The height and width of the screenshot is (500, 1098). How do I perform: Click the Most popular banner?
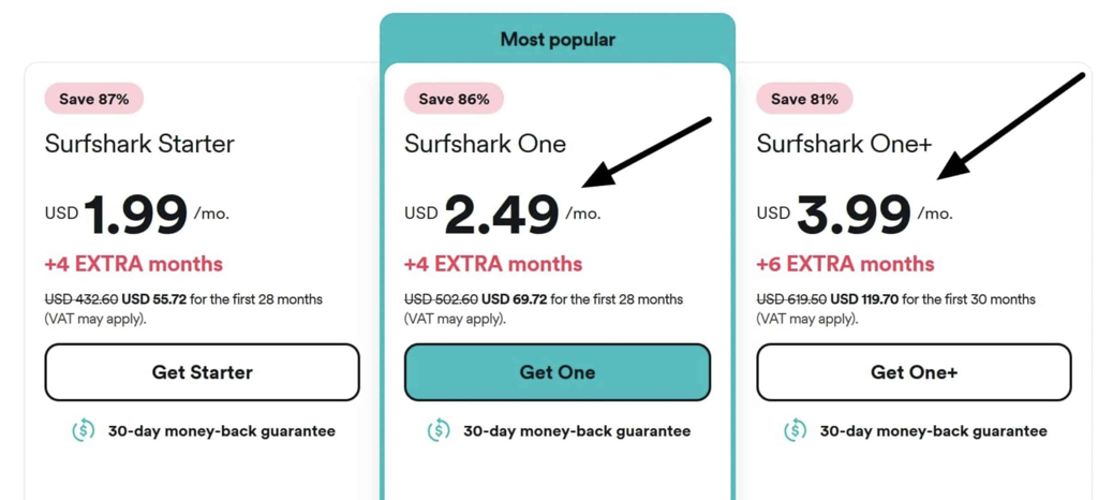point(557,40)
